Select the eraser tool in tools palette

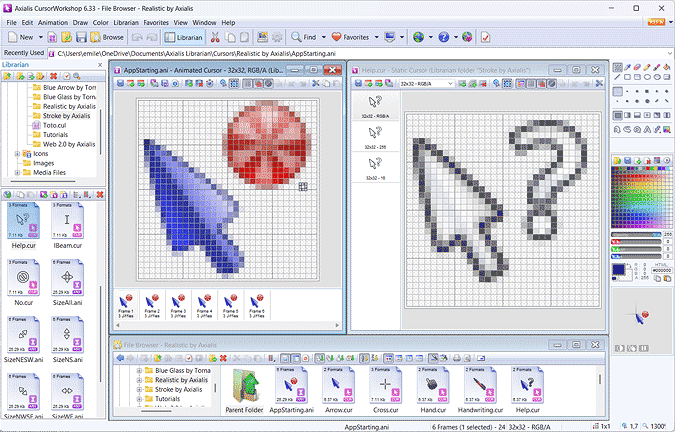coord(638,68)
